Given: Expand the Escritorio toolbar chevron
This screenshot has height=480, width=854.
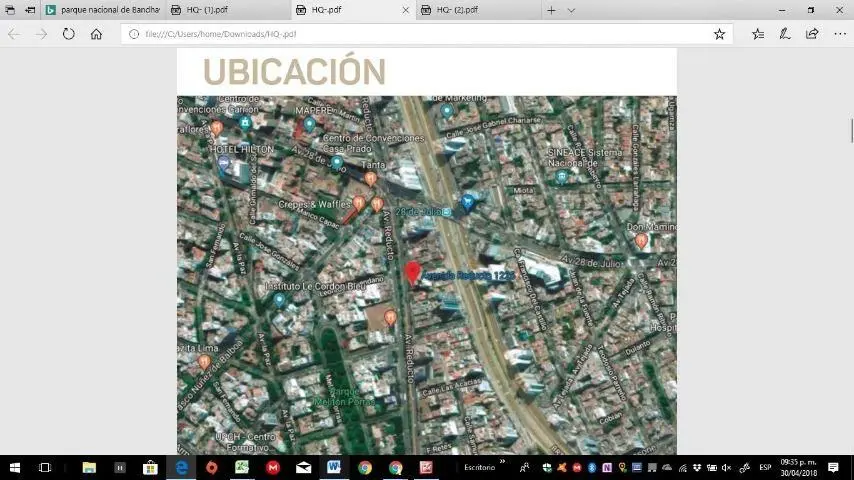Looking at the screenshot, I should coord(502,462).
